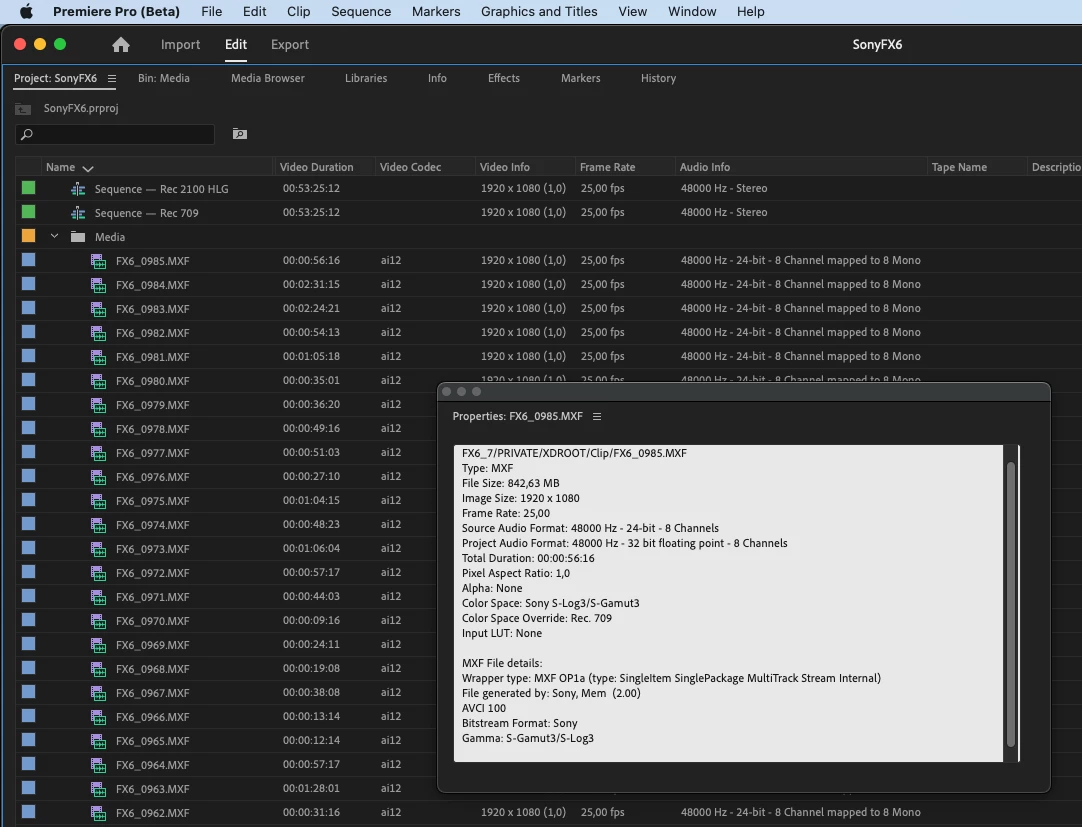This screenshot has height=827, width=1082.
Task: Click green label of Rec 709 sequence
Action: [28, 211]
